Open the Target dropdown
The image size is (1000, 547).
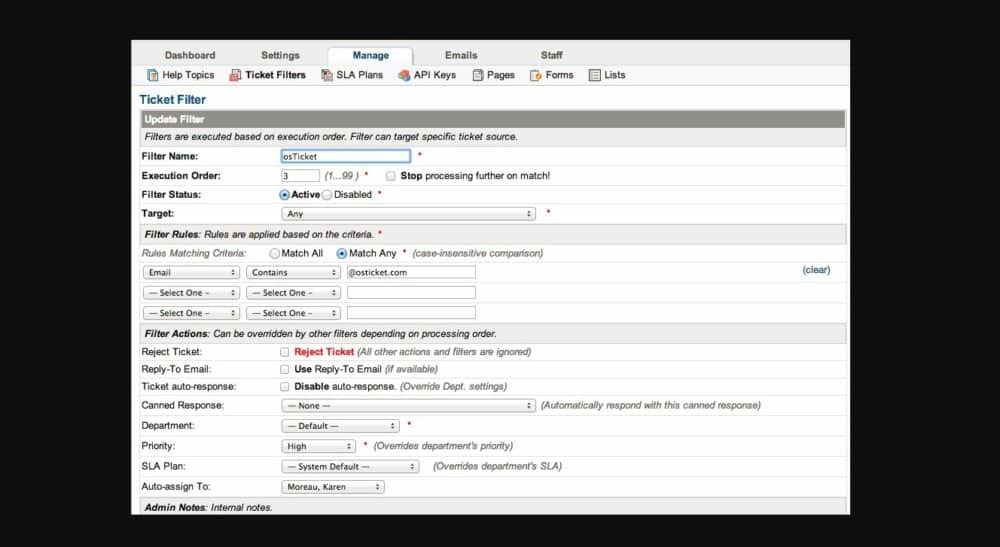(x=409, y=214)
